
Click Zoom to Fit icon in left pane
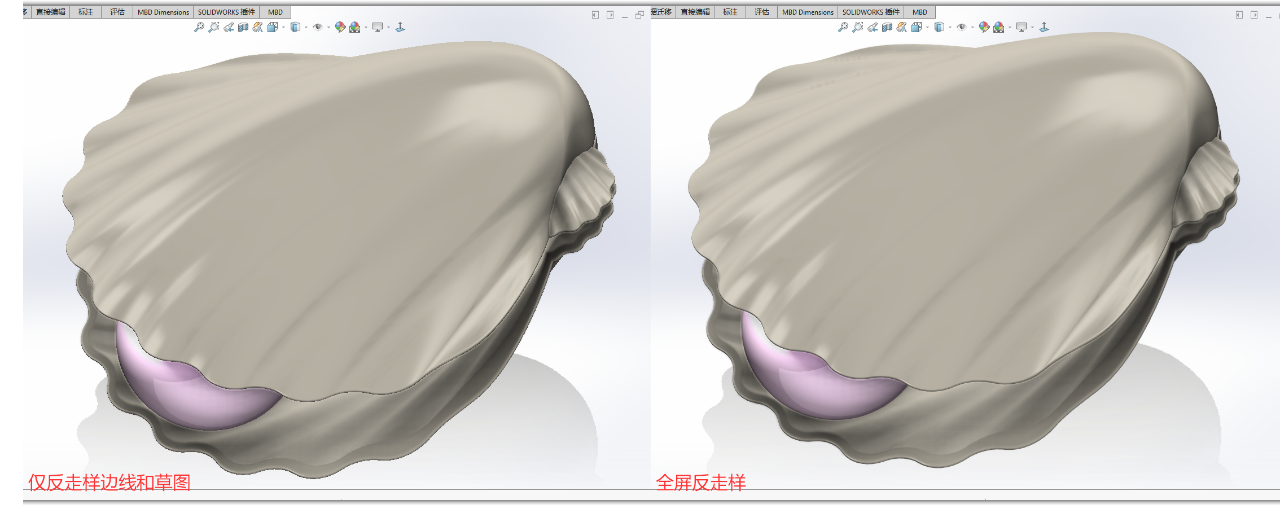coord(199,27)
